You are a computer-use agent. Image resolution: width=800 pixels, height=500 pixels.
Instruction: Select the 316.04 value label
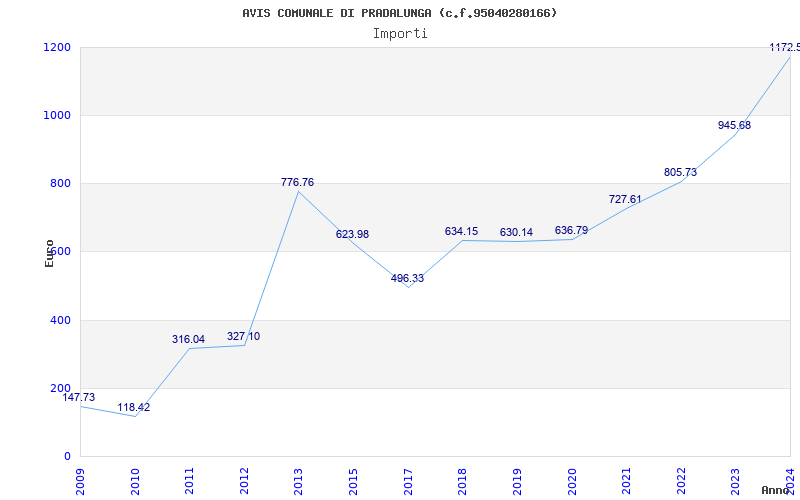point(188,339)
